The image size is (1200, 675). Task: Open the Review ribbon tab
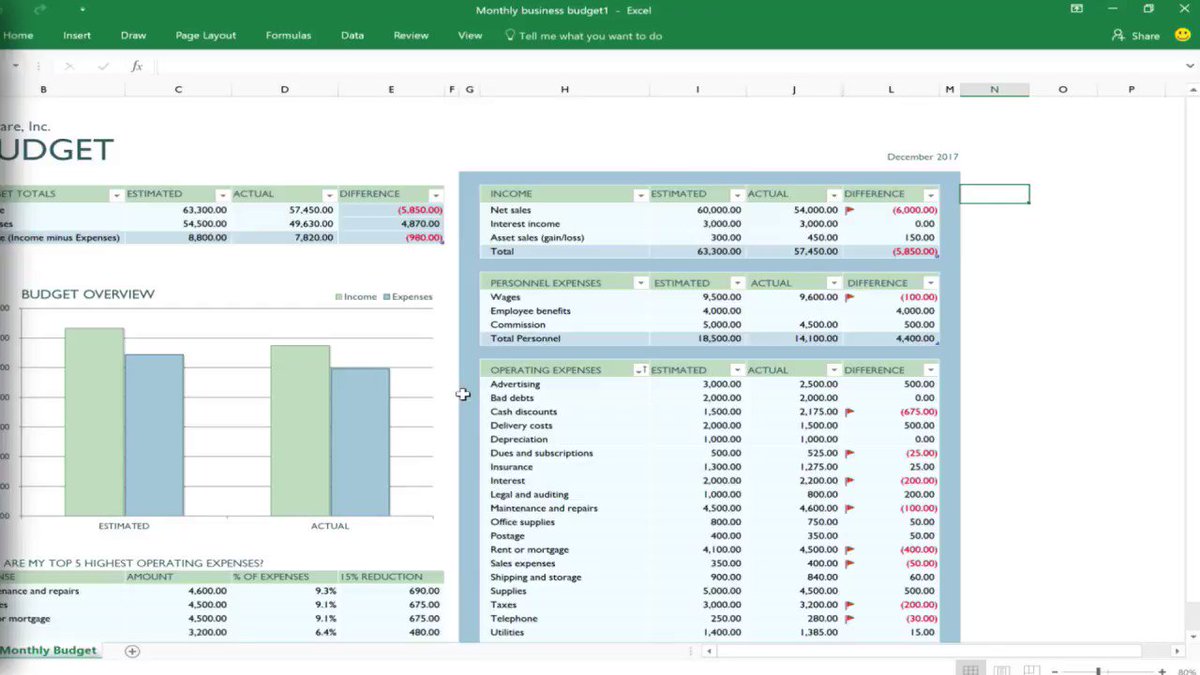tap(411, 35)
